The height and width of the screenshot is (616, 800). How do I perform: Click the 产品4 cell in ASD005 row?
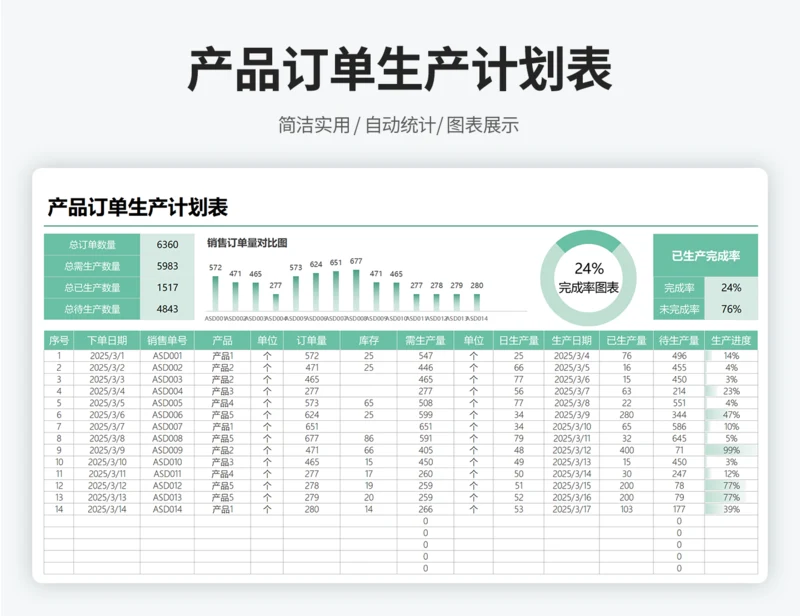click(x=222, y=403)
